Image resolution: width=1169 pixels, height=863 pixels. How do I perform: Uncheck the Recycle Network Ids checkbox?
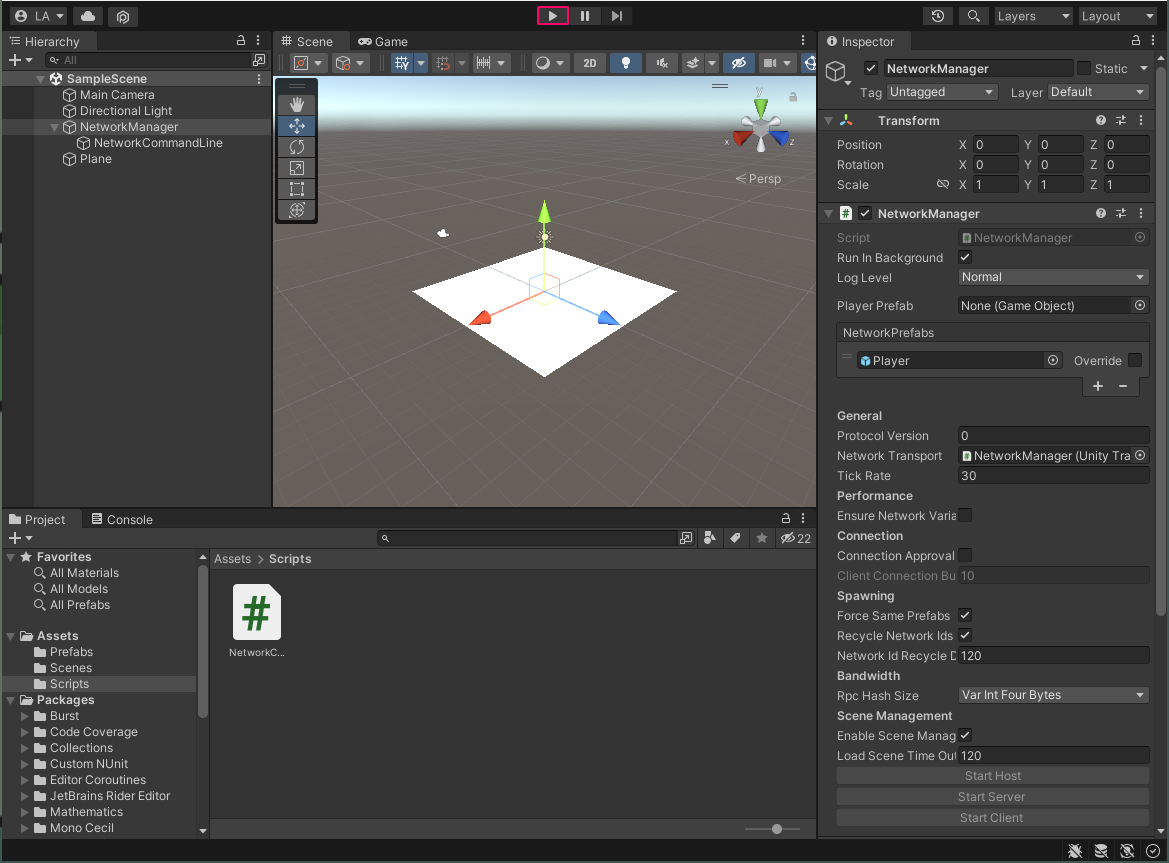[x=965, y=635]
